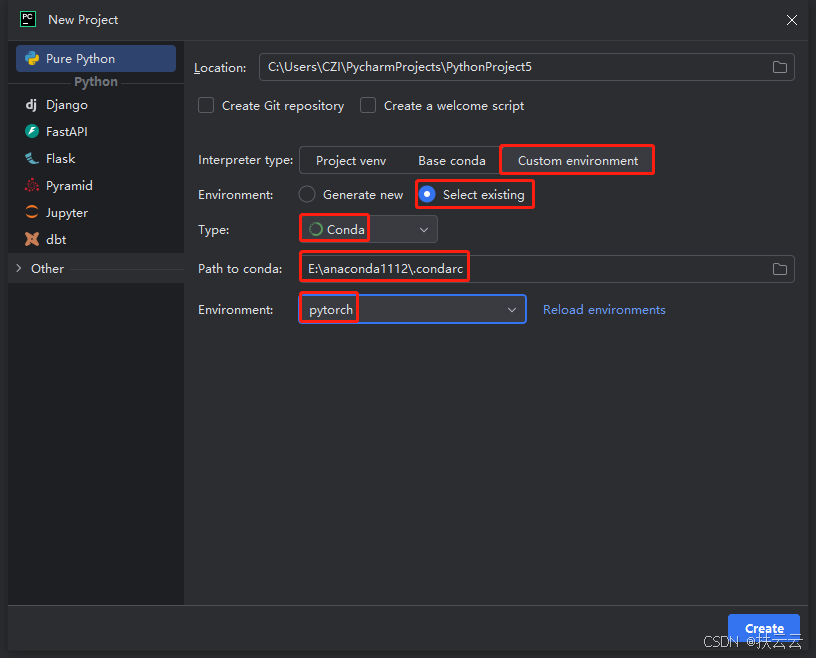Expand the Other project types group

click(19, 268)
